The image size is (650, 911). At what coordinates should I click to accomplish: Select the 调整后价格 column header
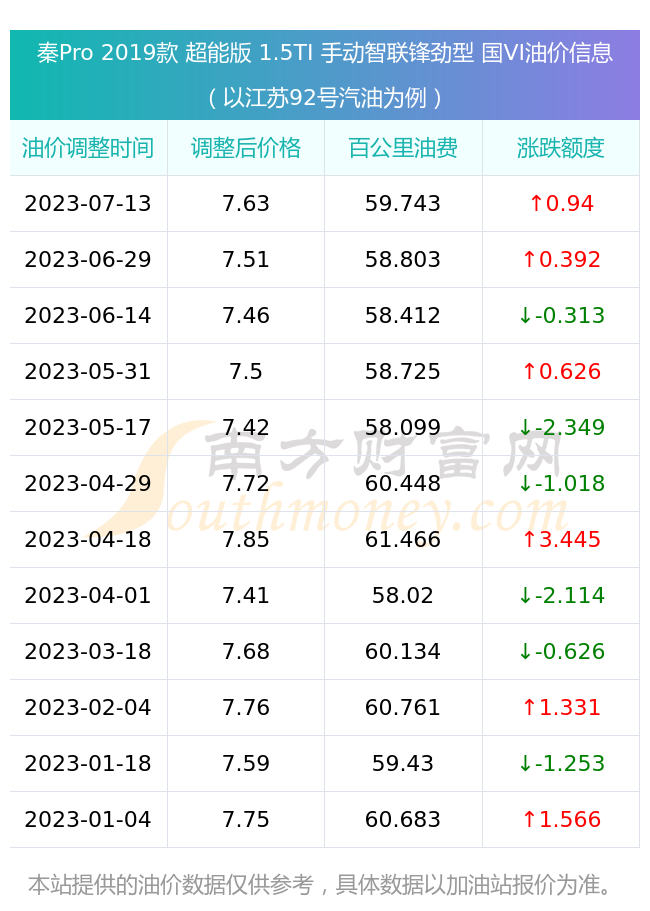[246, 148]
